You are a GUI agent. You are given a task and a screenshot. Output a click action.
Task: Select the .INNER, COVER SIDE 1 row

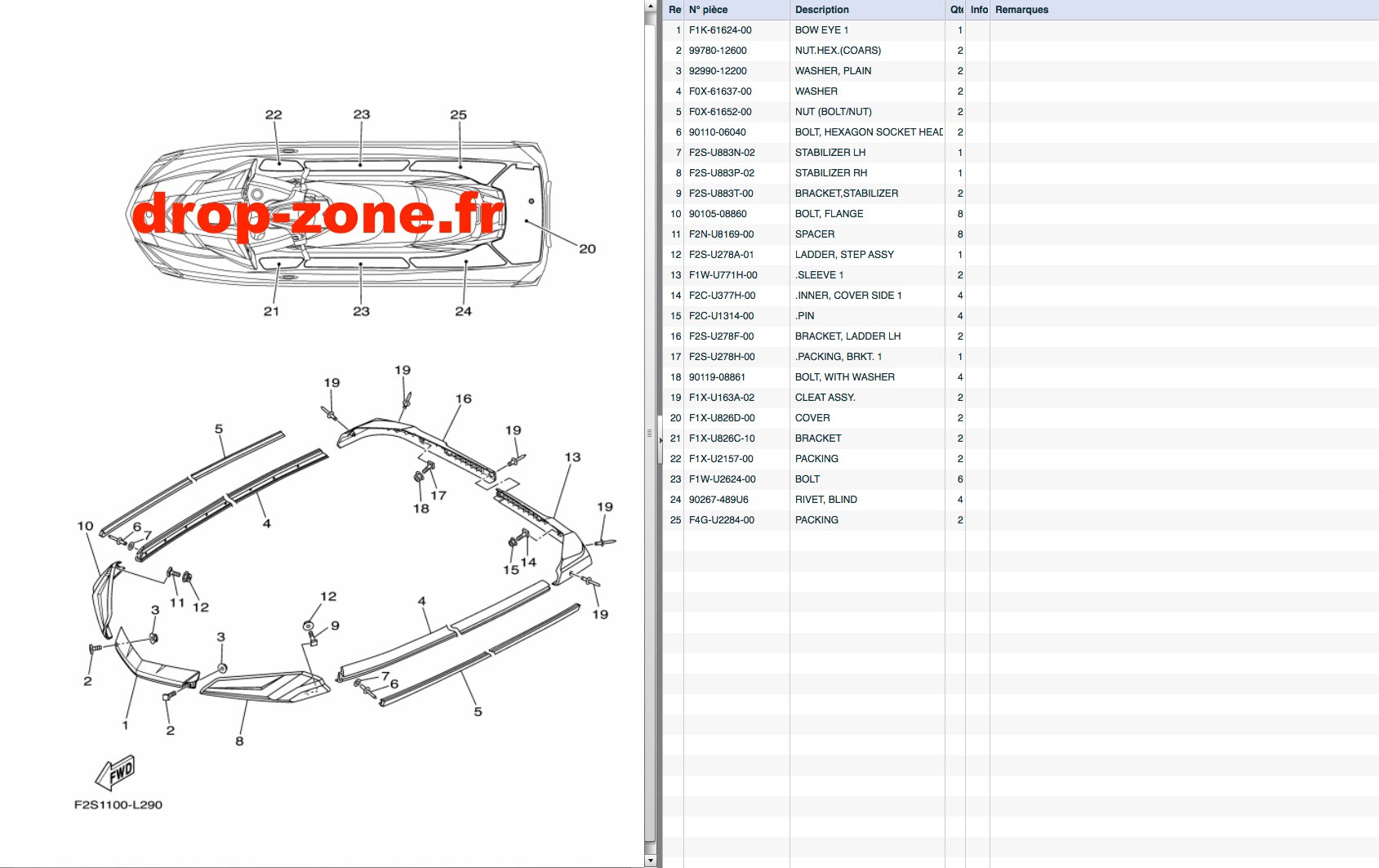tap(1021, 296)
